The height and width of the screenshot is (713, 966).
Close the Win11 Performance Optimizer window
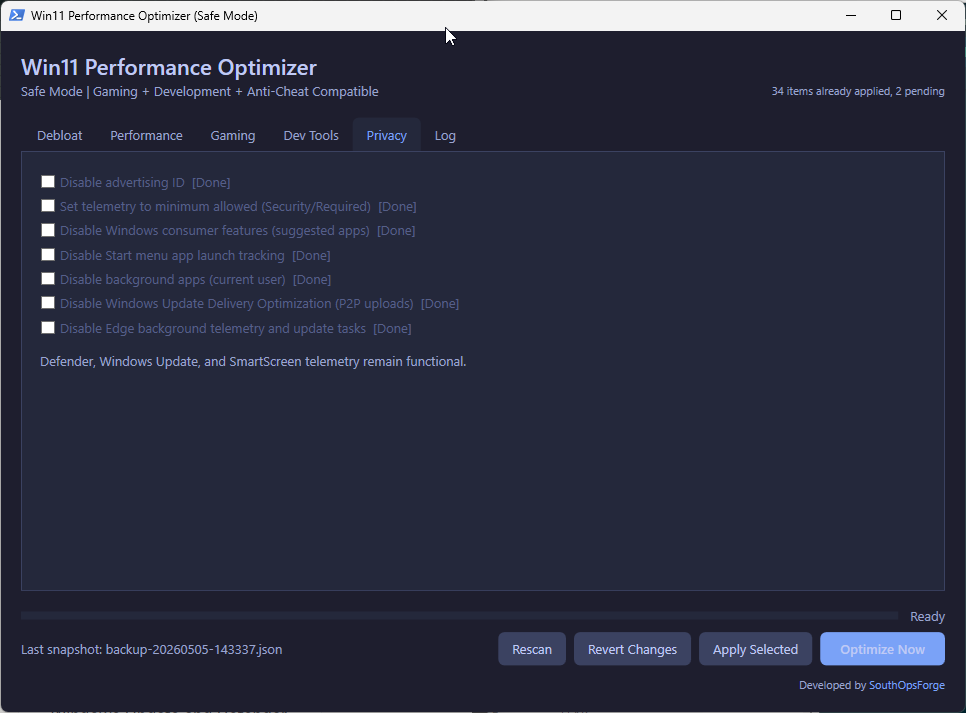pos(941,15)
